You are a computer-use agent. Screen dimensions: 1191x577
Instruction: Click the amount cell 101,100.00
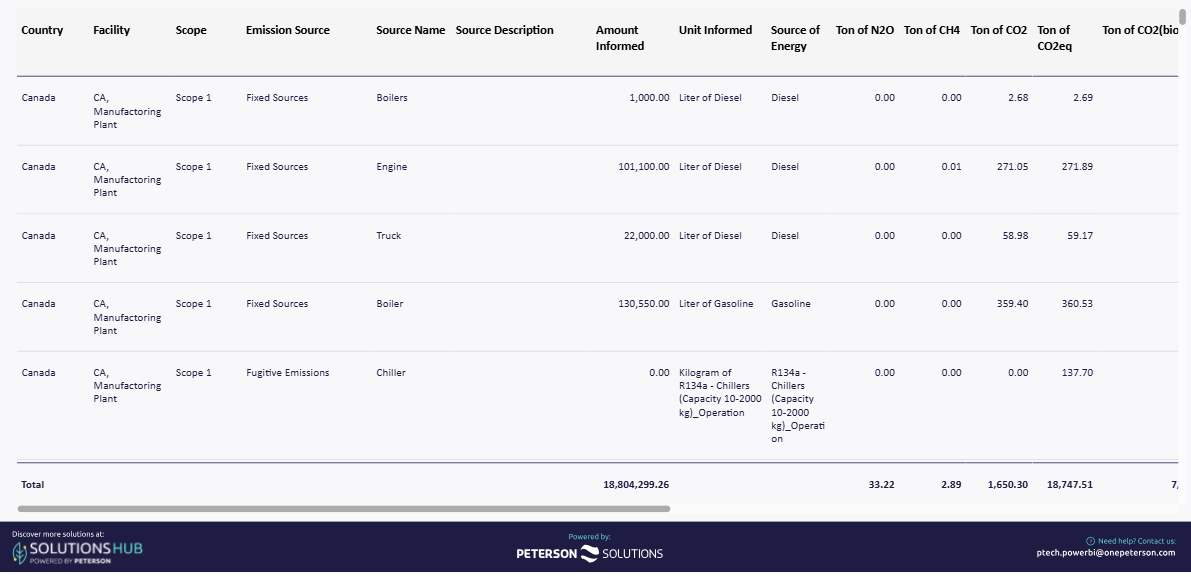644,167
